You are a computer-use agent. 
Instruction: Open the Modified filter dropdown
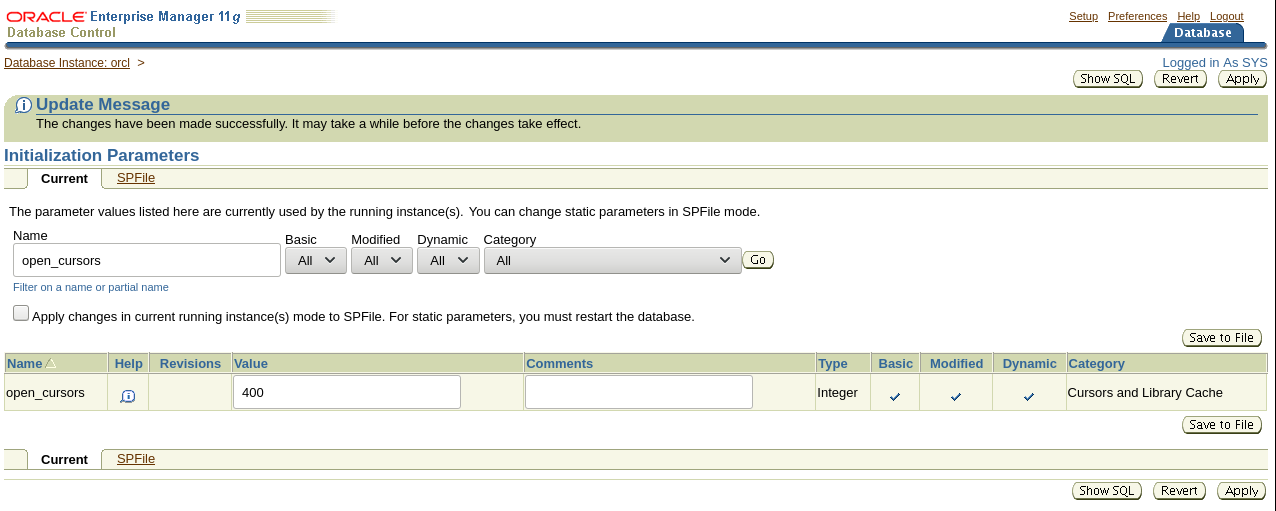382,260
